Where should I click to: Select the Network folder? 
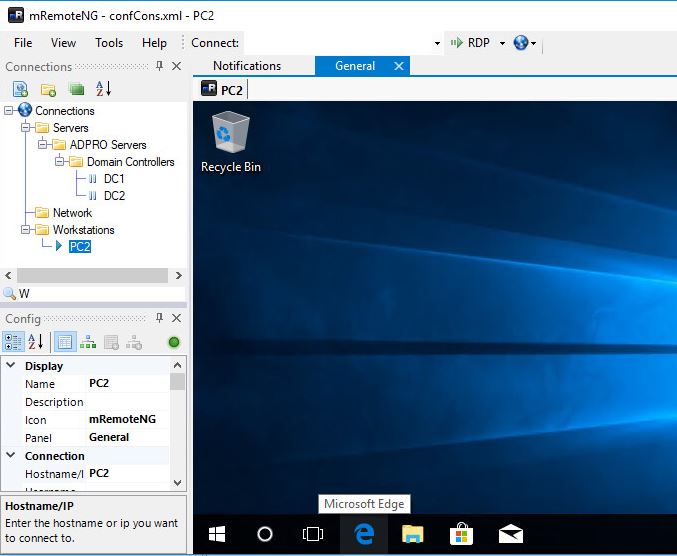point(72,212)
